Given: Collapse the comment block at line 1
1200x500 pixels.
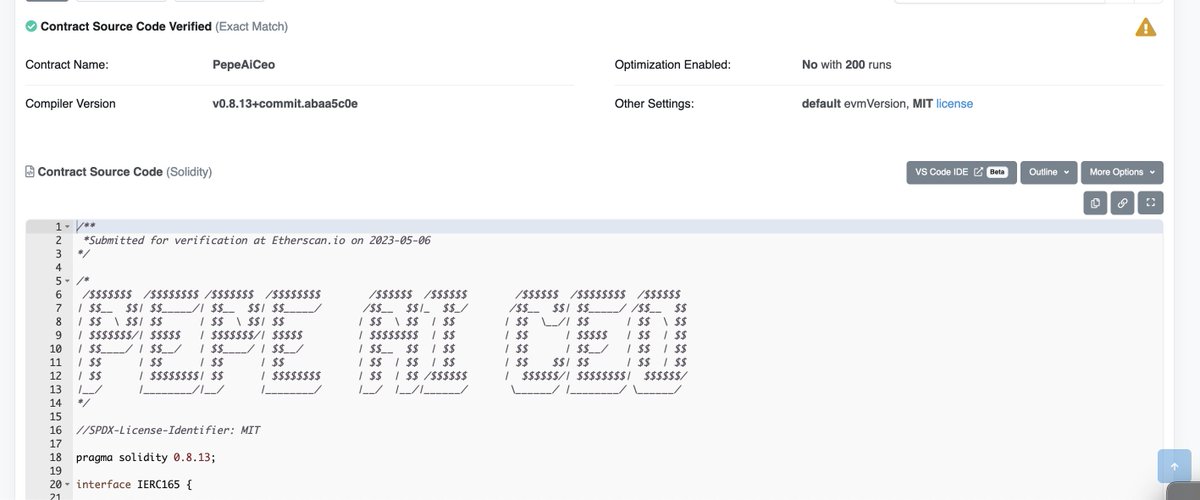Looking at the screenshot, I should [x=67, y=227].
